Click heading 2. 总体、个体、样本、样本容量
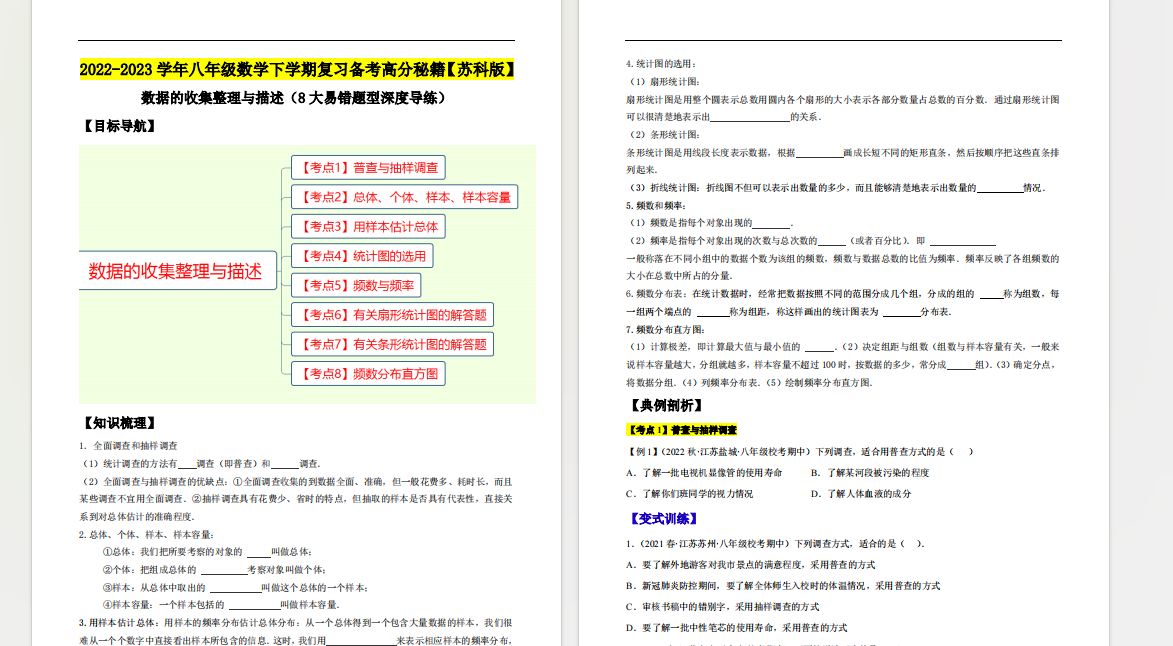This screenshot has width=1173, height=646. (147, 535)
